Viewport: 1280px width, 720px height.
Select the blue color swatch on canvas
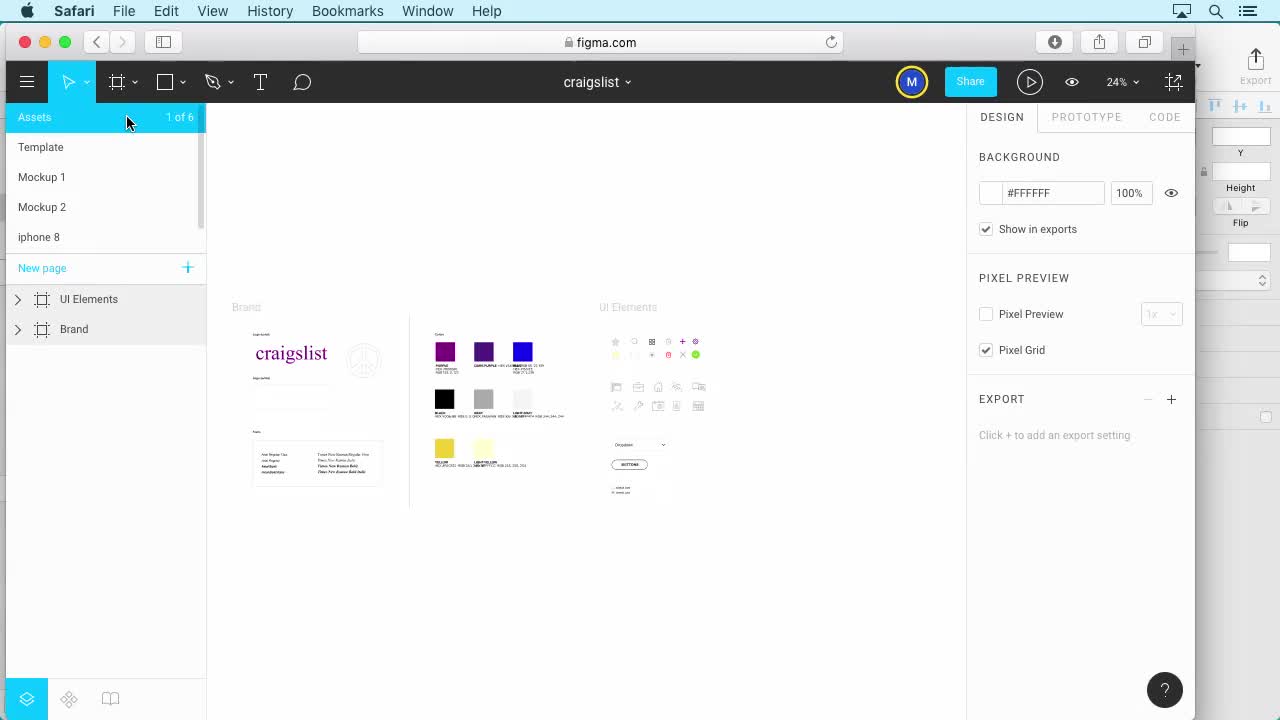pos(522,351)
